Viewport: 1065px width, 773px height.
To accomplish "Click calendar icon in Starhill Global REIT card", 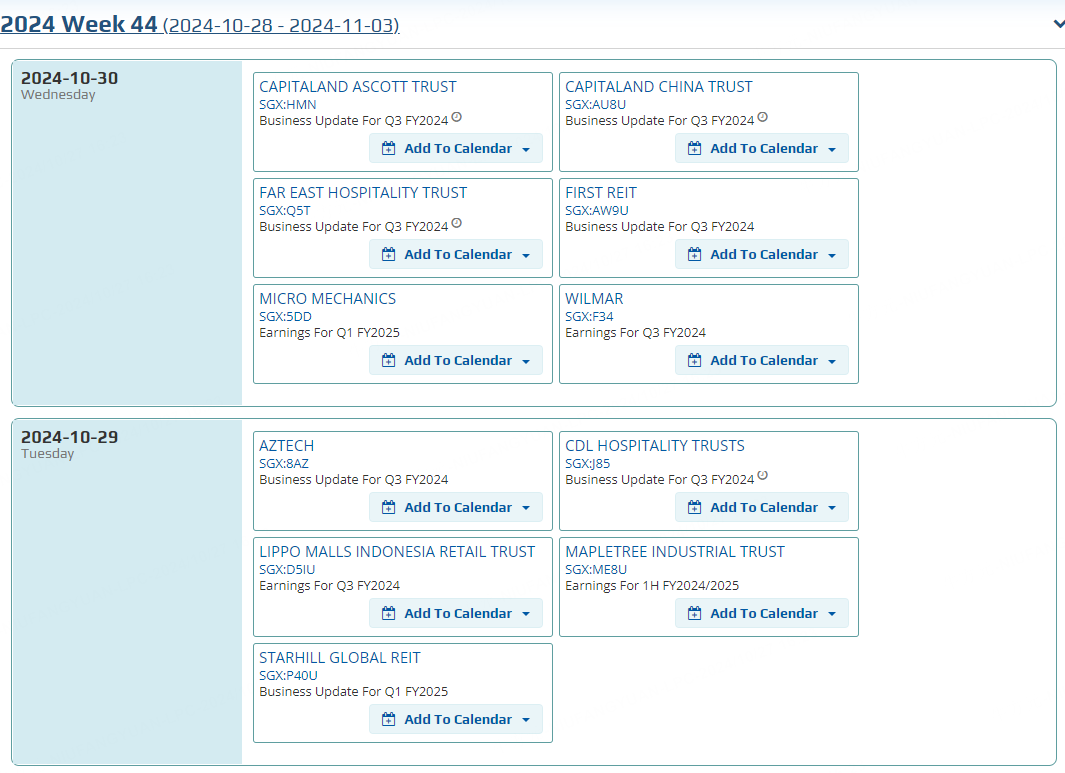I will click(x=389, y=719).
